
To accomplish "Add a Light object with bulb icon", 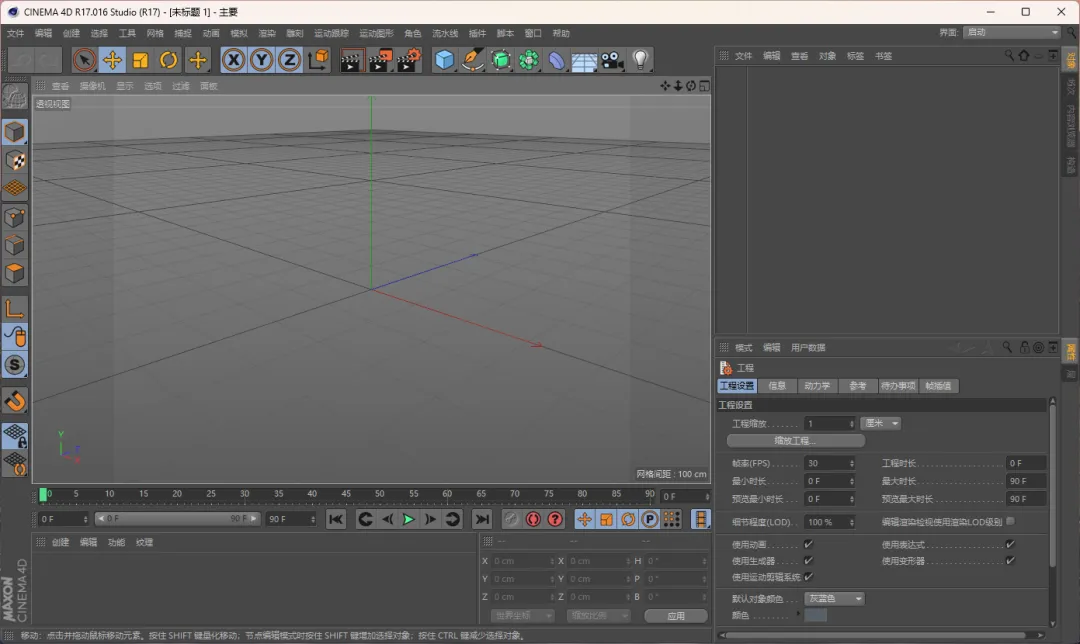I will click(641, 60).
